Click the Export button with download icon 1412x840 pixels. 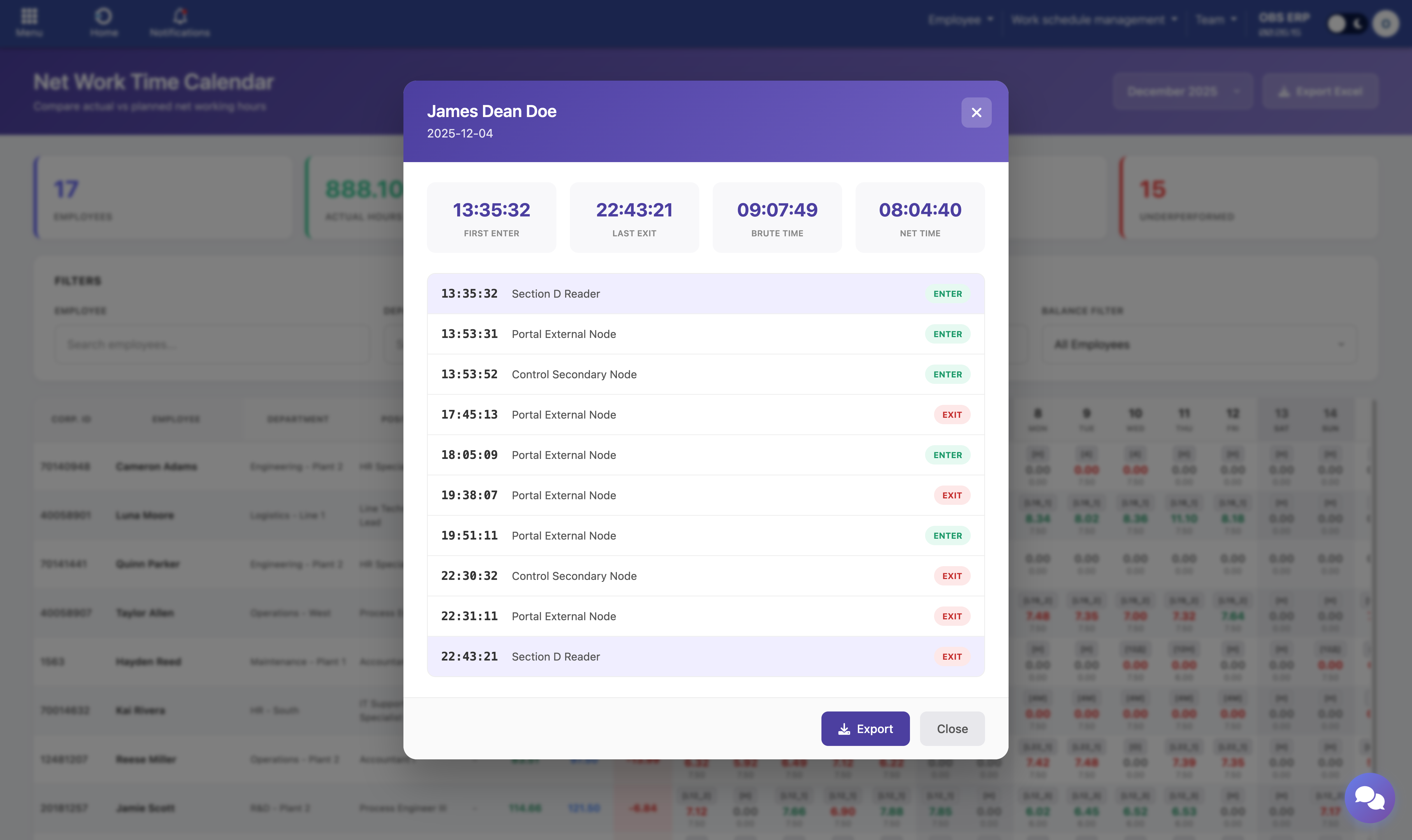point(865,729)
